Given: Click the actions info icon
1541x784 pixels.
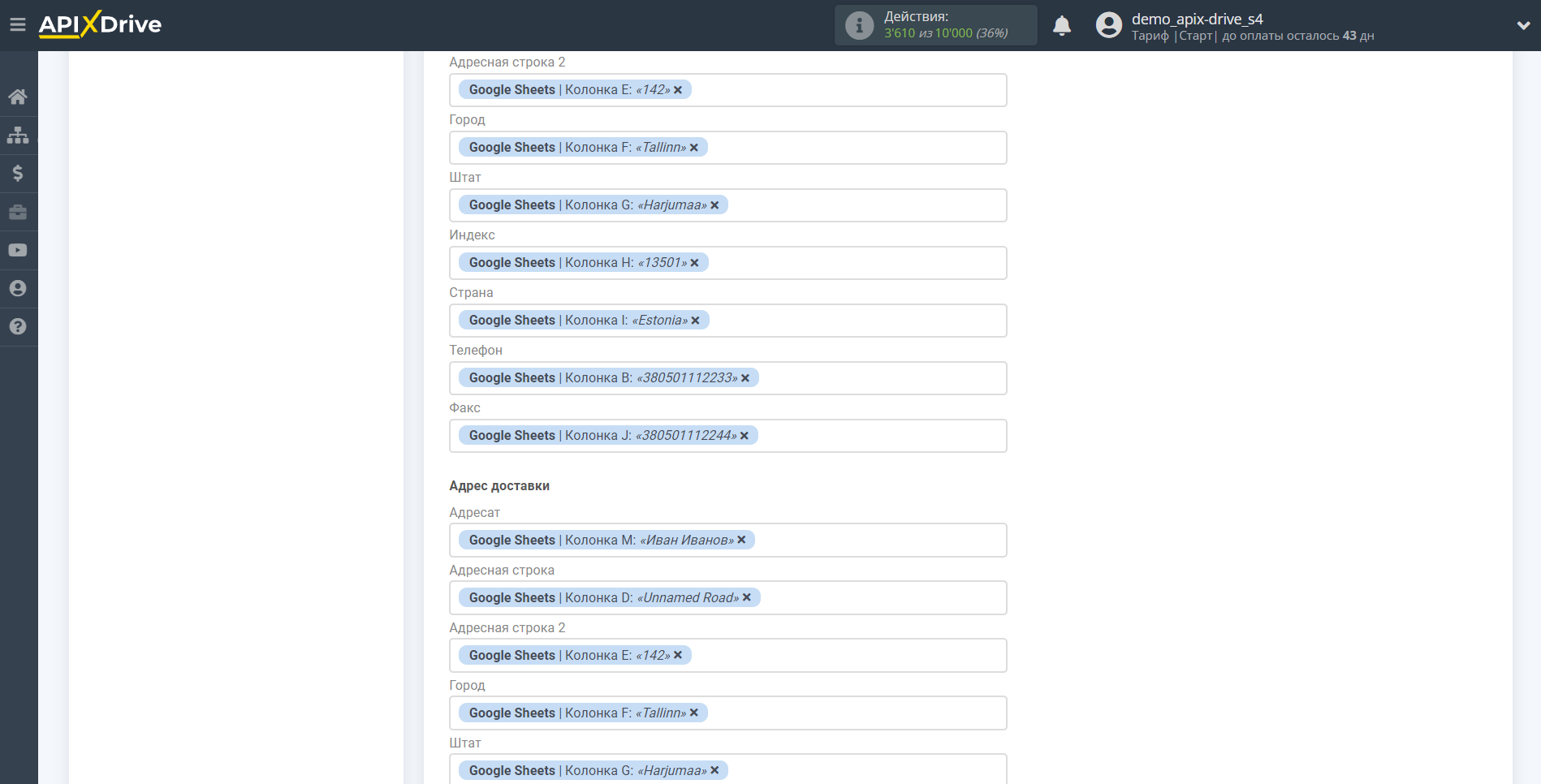Looking at the screenshot, I should point(859,25).
